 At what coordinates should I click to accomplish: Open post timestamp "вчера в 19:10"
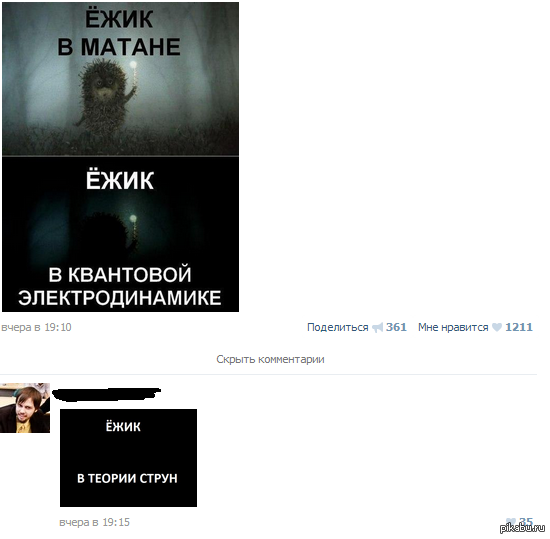click(36, 327)
